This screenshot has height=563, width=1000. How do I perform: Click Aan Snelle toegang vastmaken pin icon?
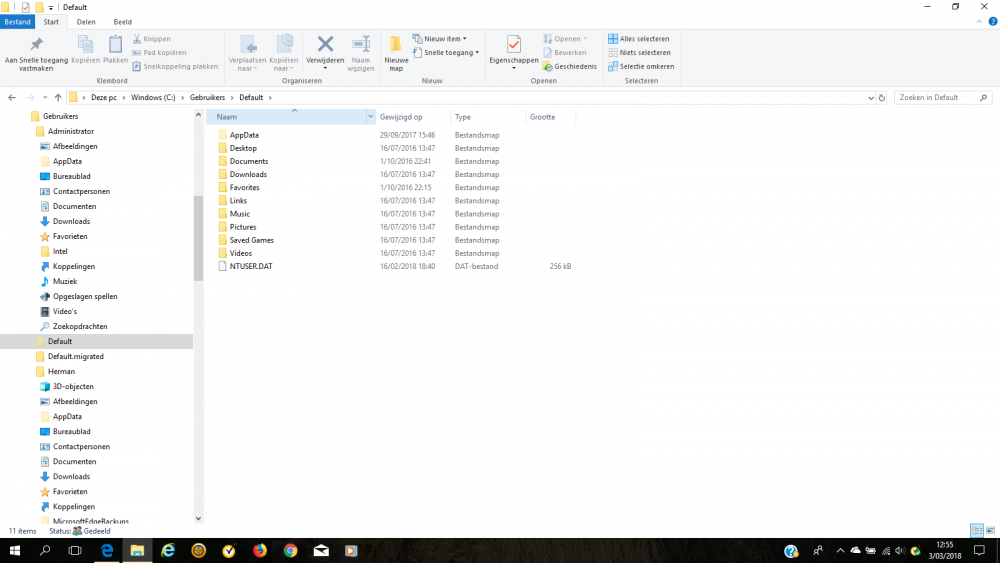coord(36,46)
